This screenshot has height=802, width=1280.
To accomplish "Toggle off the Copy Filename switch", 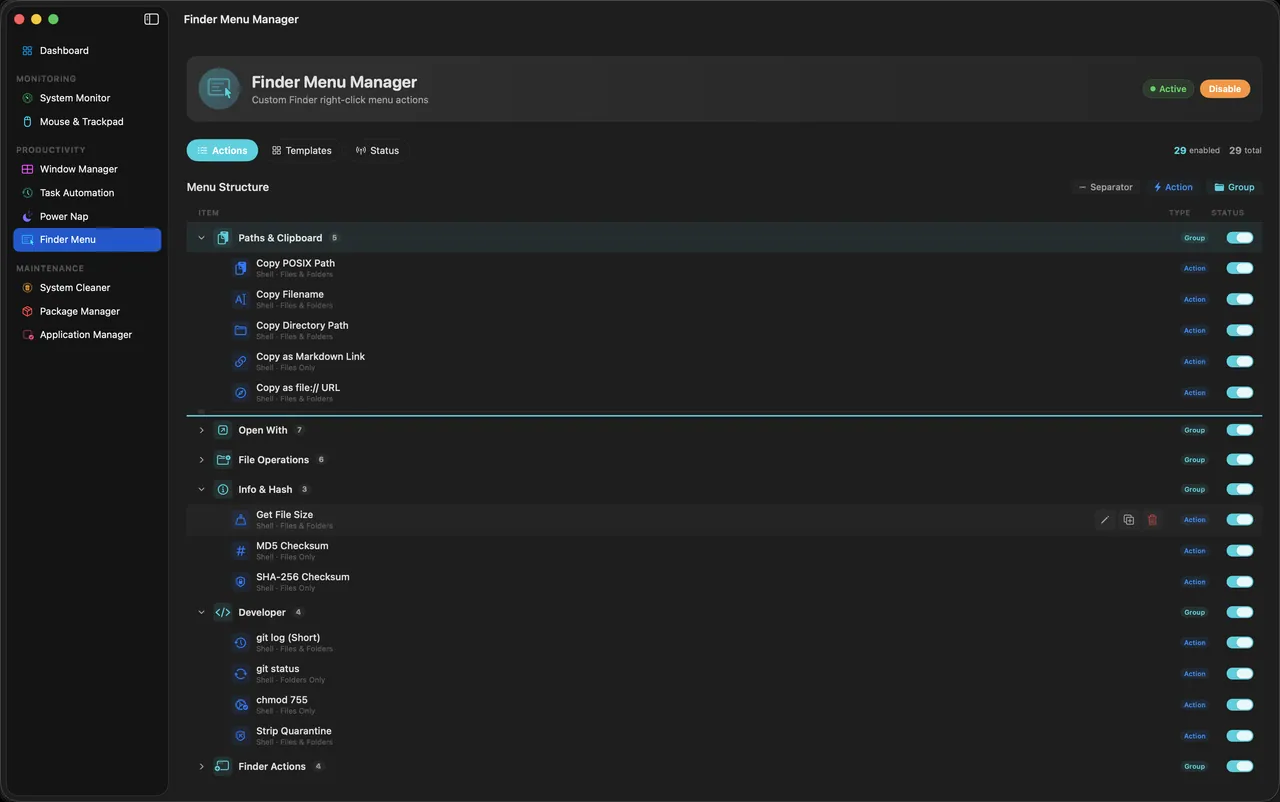I will click(1240, 299).
